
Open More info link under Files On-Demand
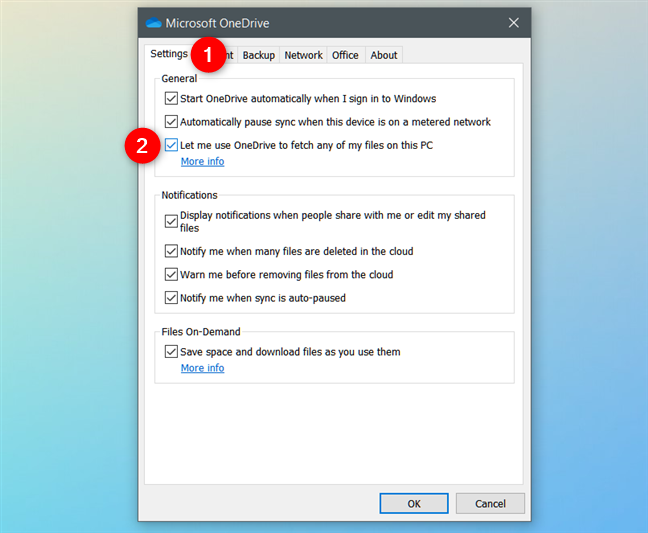202,368
